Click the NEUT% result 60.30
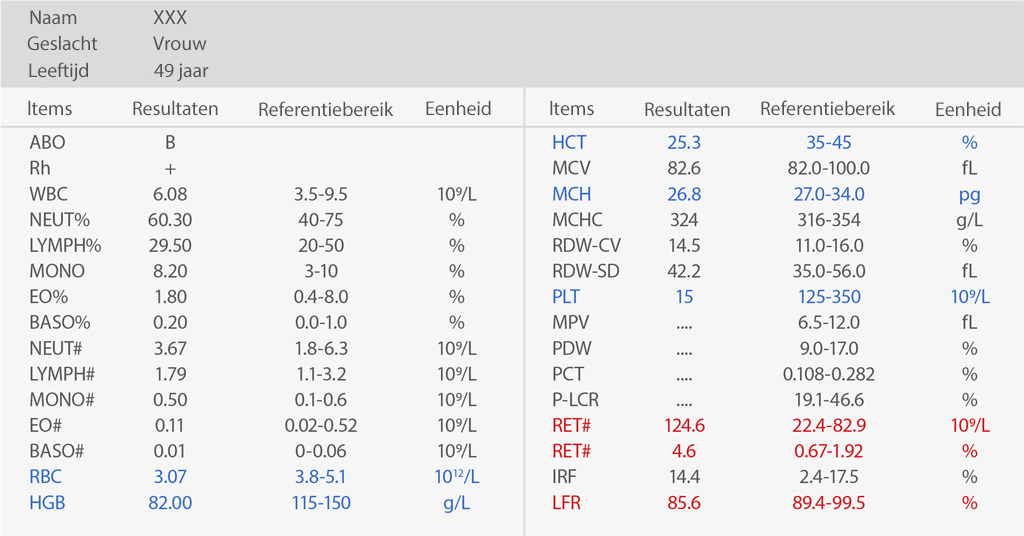The height and width of the screenshot is (536, 1024). pyautogui.click(x=170, y=220)
